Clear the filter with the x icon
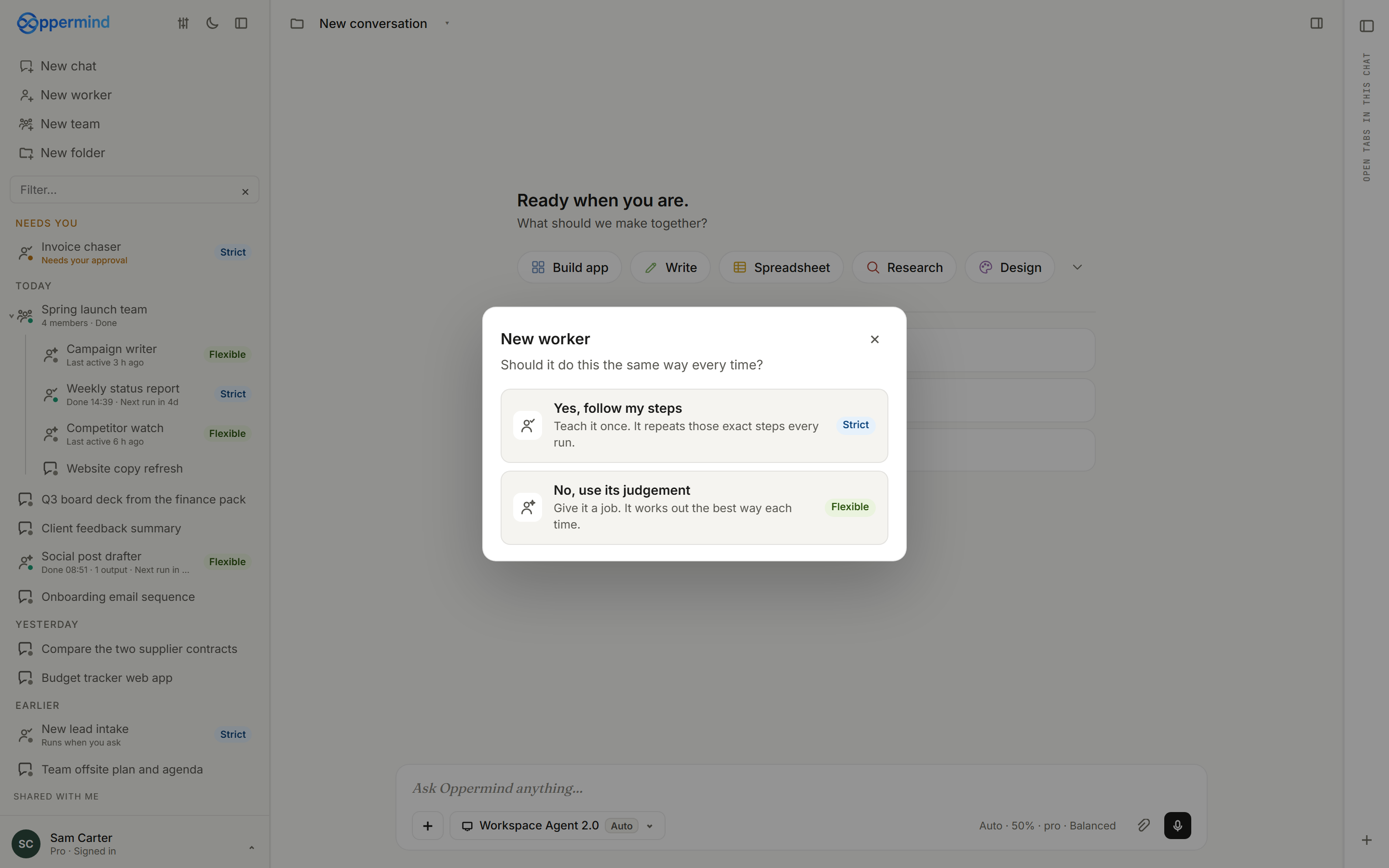 [x=245, y=192]
